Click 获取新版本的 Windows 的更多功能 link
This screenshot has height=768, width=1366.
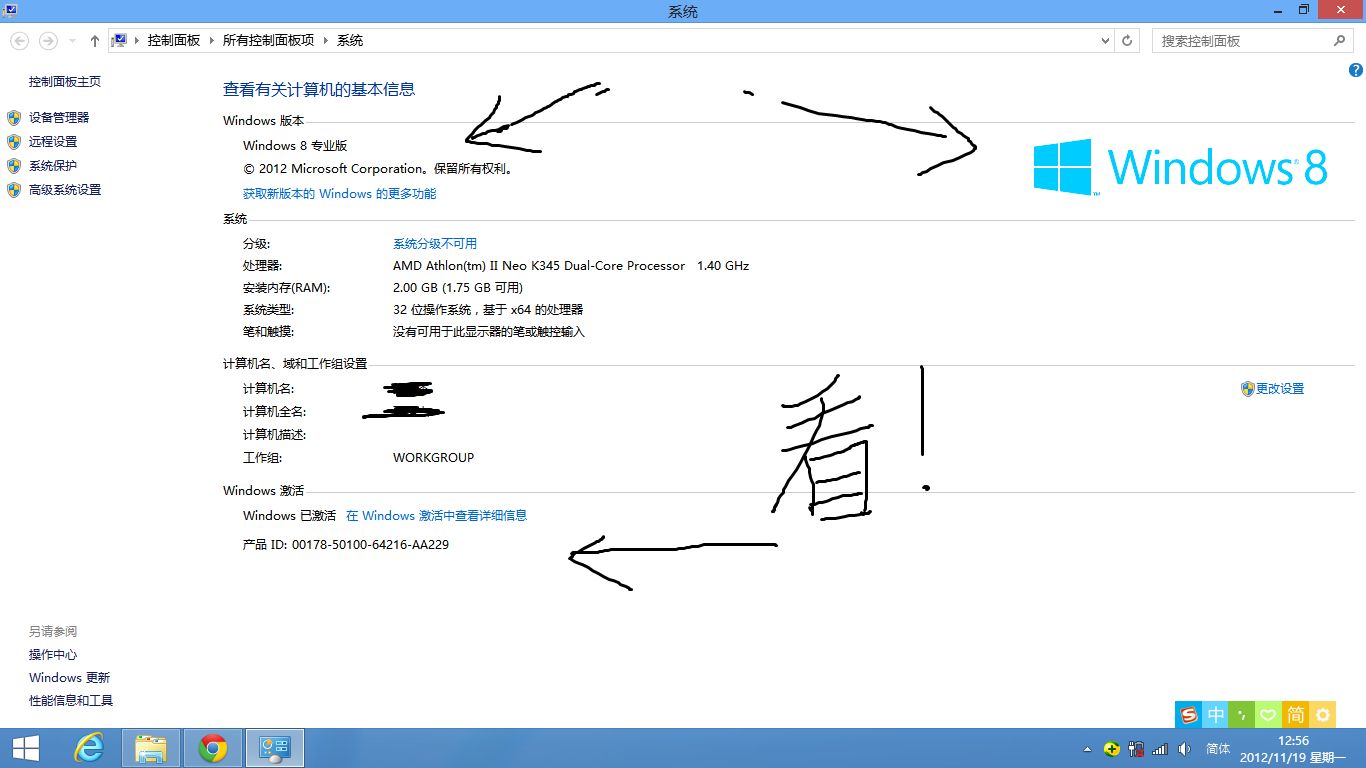(340, 194)
